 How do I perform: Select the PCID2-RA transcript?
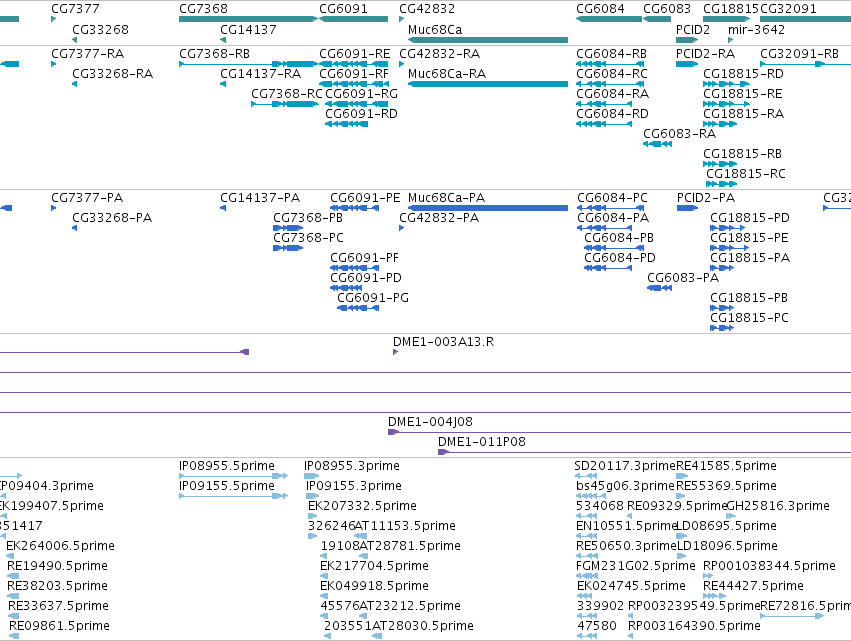(687, 64)
